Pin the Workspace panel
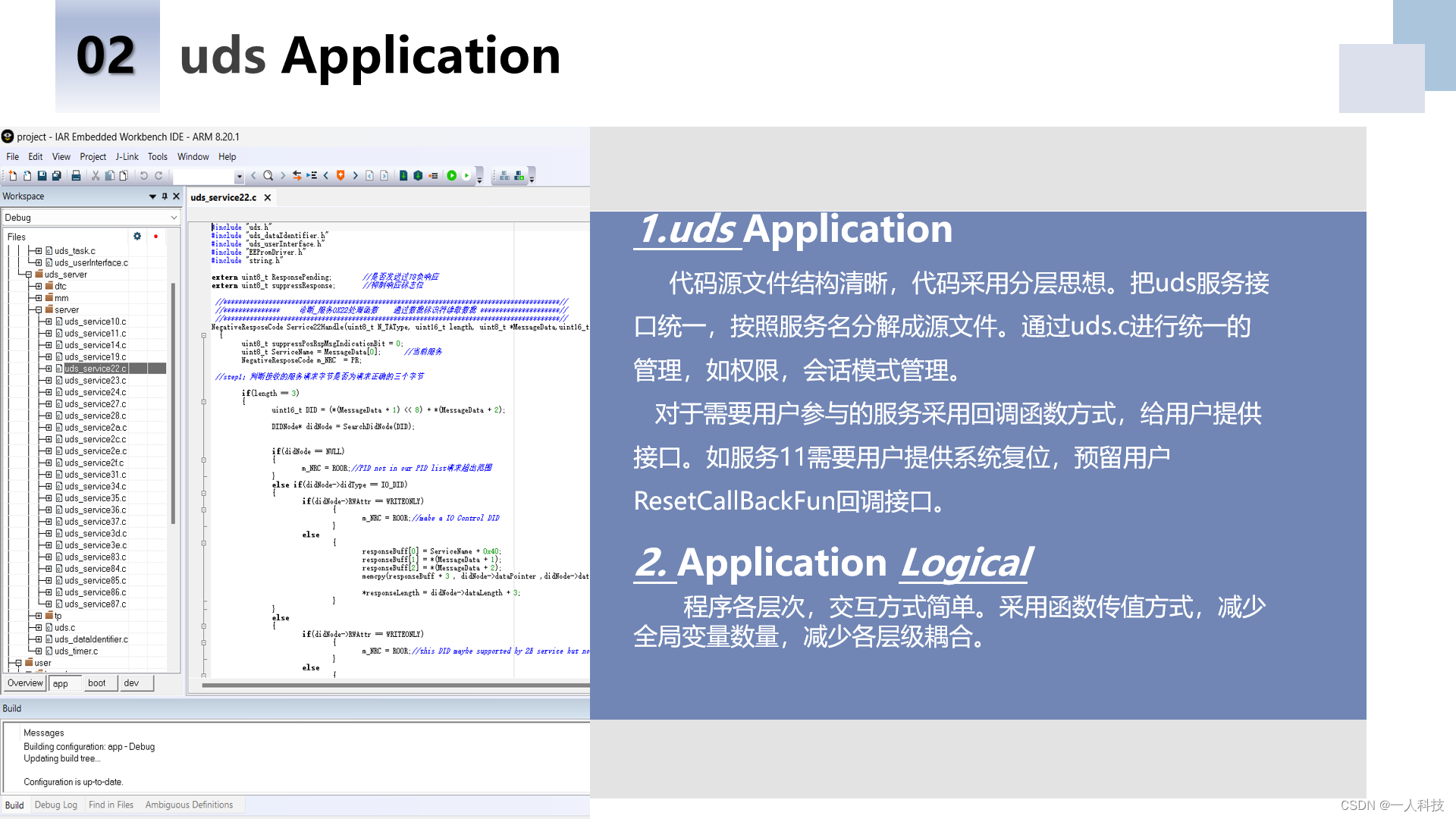Viewport: 1456px width, 819px height. click(x=164, y=196)
